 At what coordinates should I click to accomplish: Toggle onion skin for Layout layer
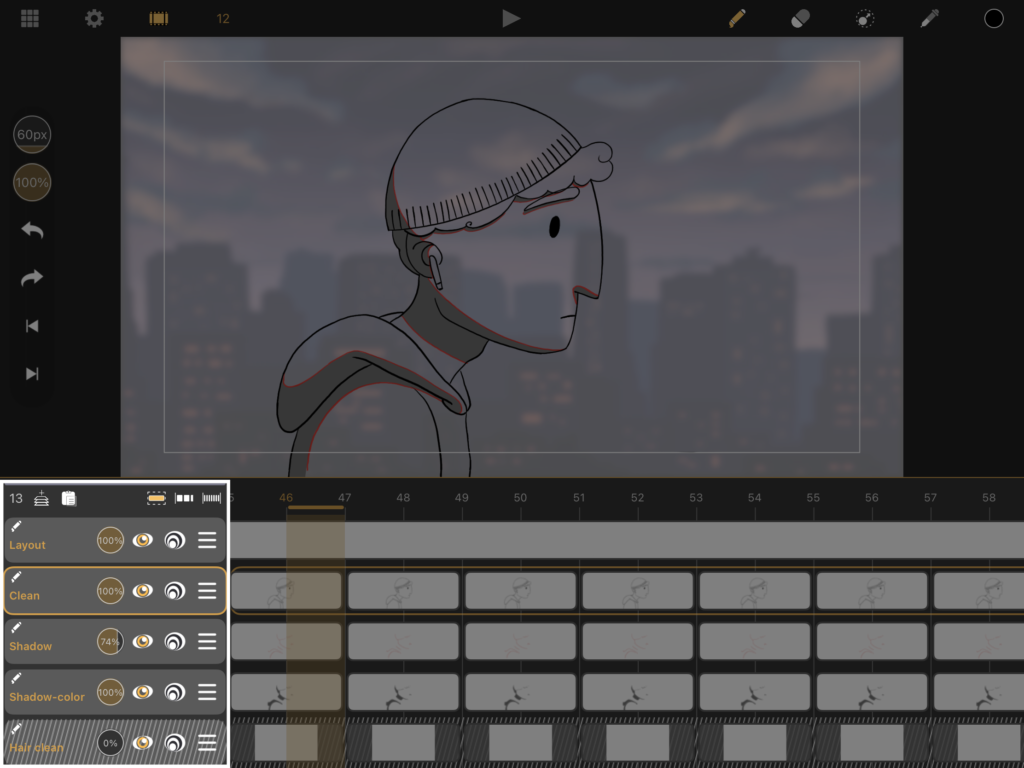[174, 540]
